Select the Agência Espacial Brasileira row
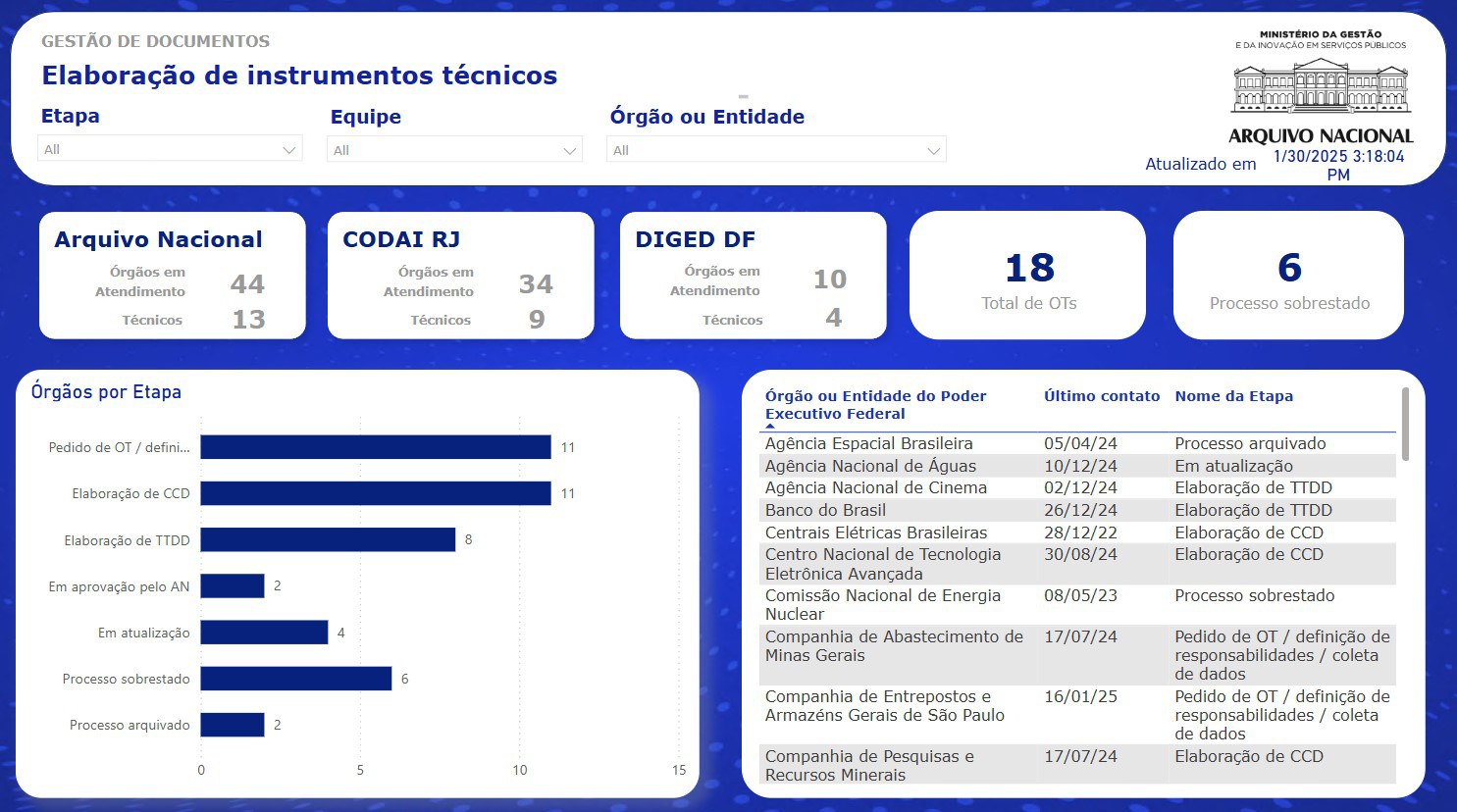Viewport: 1457px width, 812px height. click(x=868, y=443)
